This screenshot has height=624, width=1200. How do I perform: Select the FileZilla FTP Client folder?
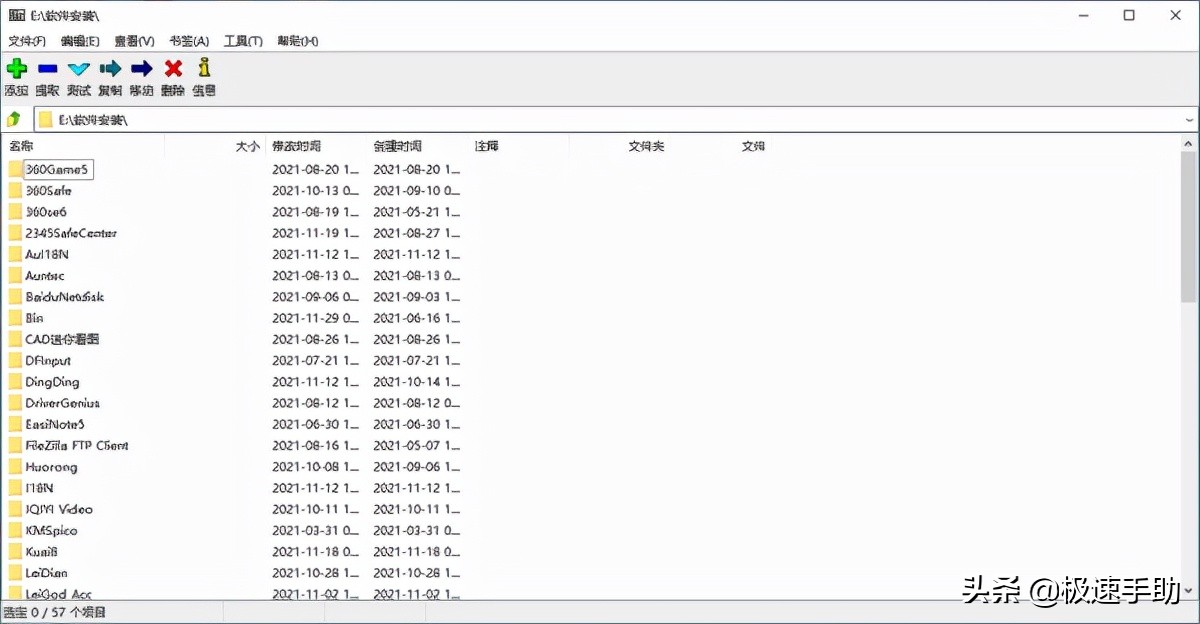pyautogui.click(x=70, y=445)
